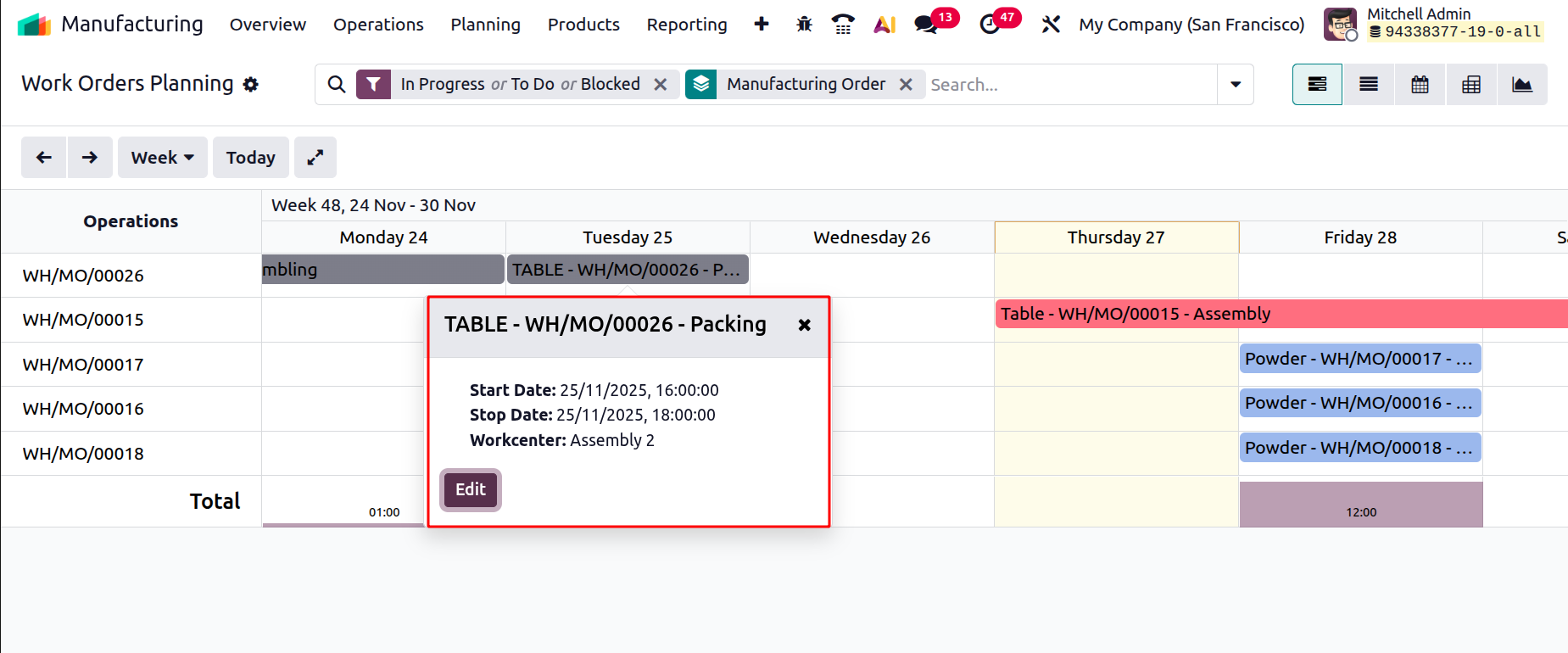The width and height of the screenshot is (1568, 653).
Task: Switch to the calendar view
Action: pos(1420,85)
